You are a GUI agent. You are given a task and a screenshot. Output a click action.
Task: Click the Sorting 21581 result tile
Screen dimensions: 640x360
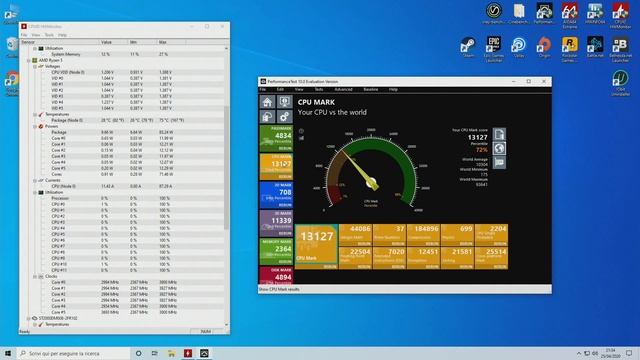pyautogui.click(x=457, y=258)
